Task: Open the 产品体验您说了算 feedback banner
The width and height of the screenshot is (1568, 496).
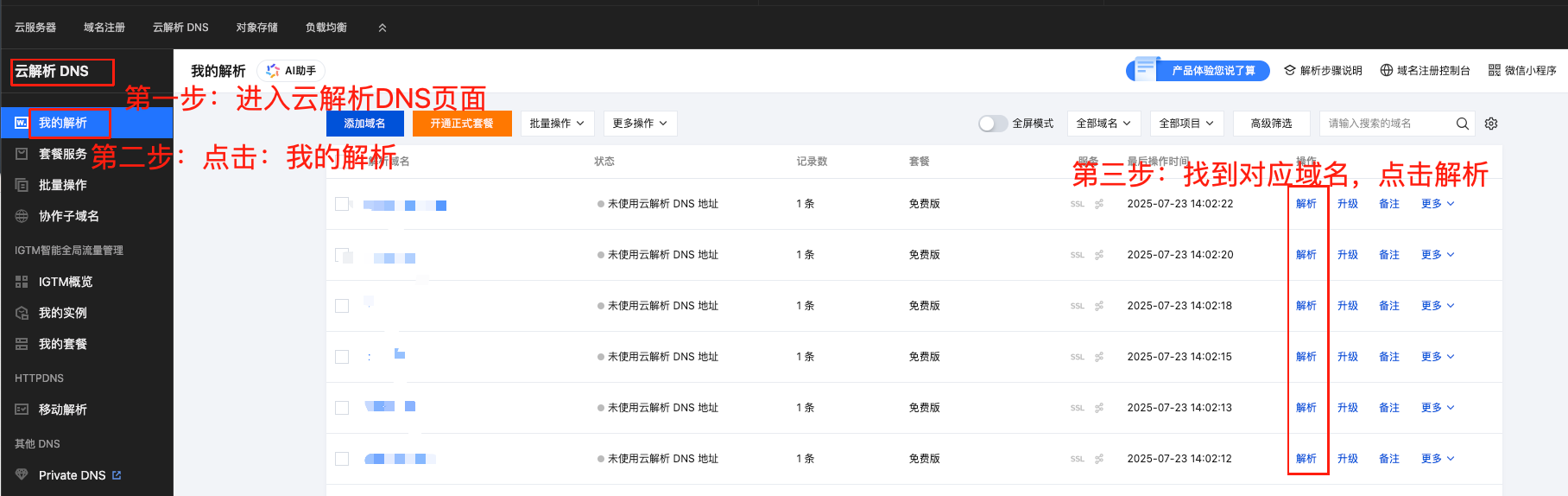Action: pos(1198,71)
